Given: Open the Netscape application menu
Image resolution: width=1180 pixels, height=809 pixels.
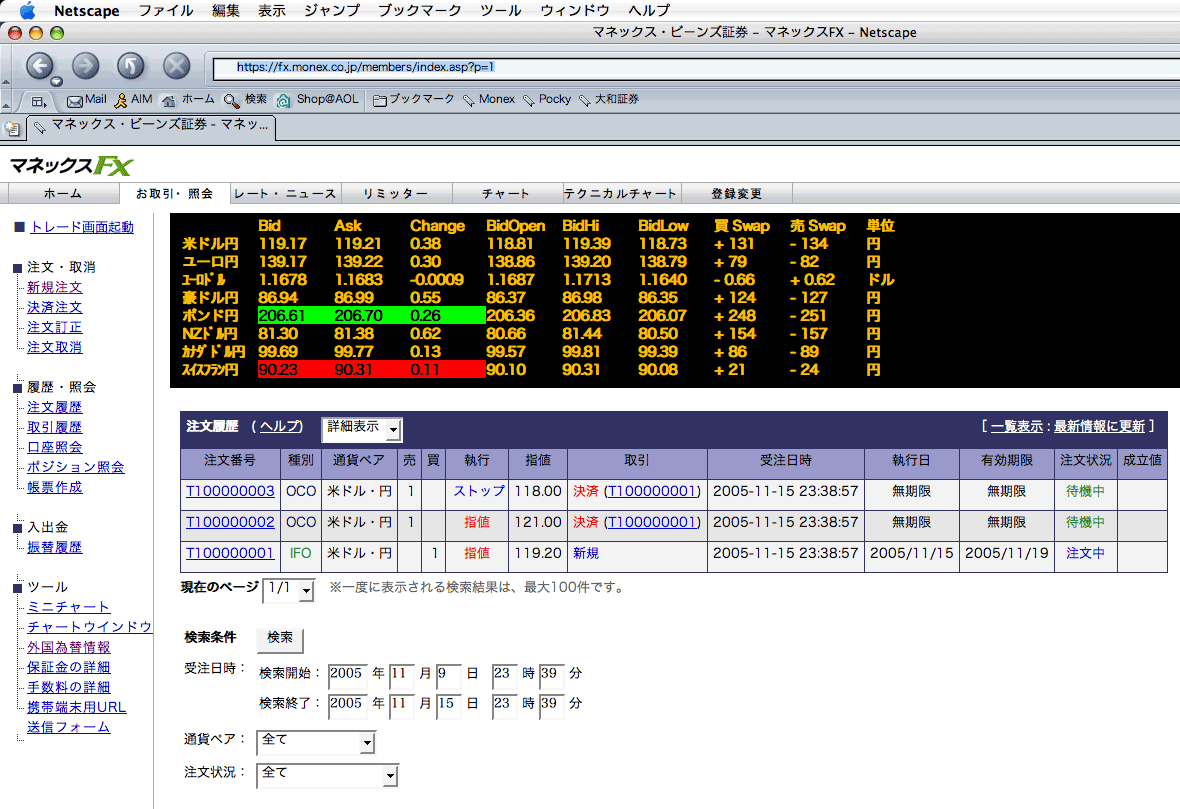Looking at the screenshot, I should point(87,11).
